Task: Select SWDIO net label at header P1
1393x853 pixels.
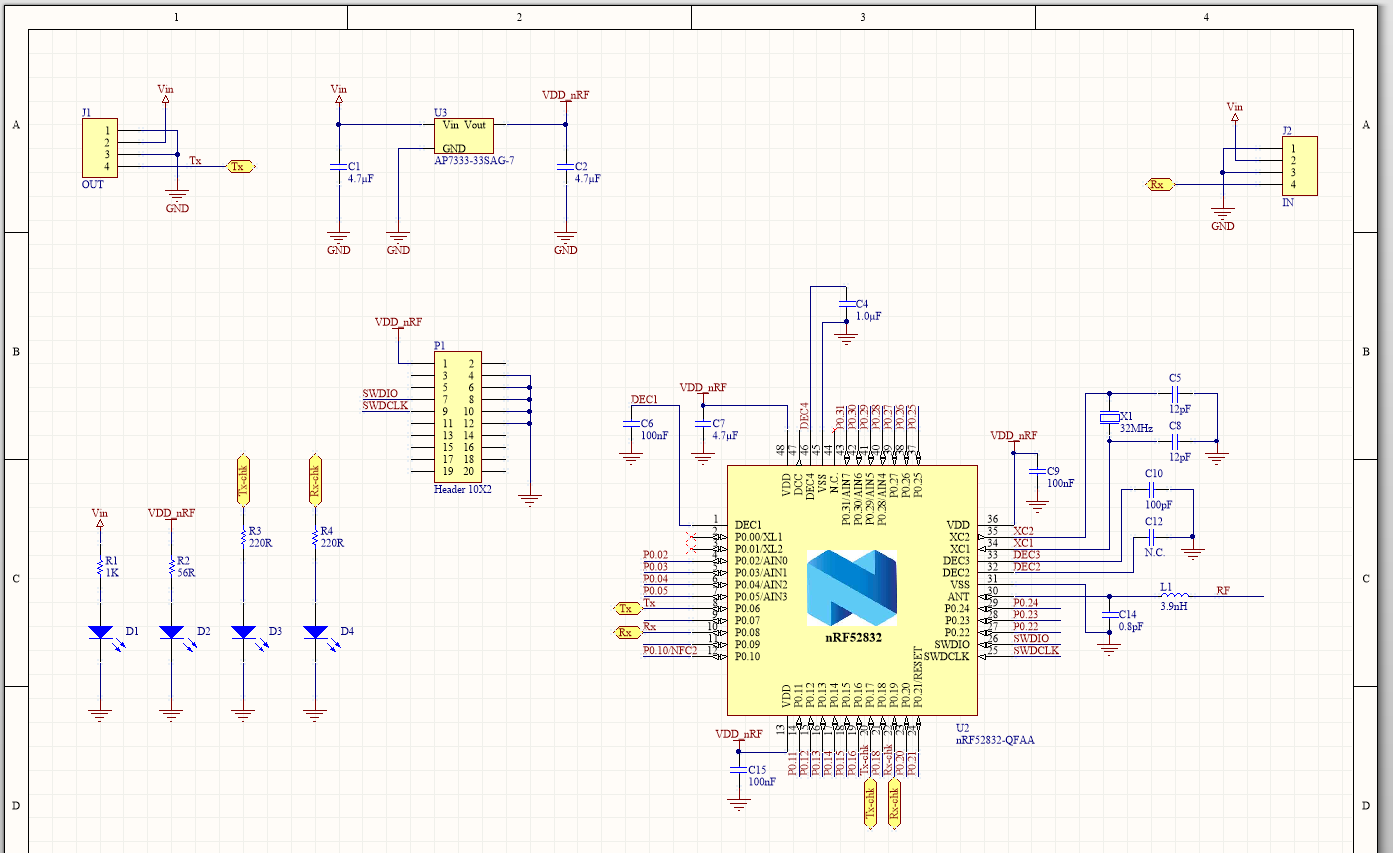Action: pos(380,394)
